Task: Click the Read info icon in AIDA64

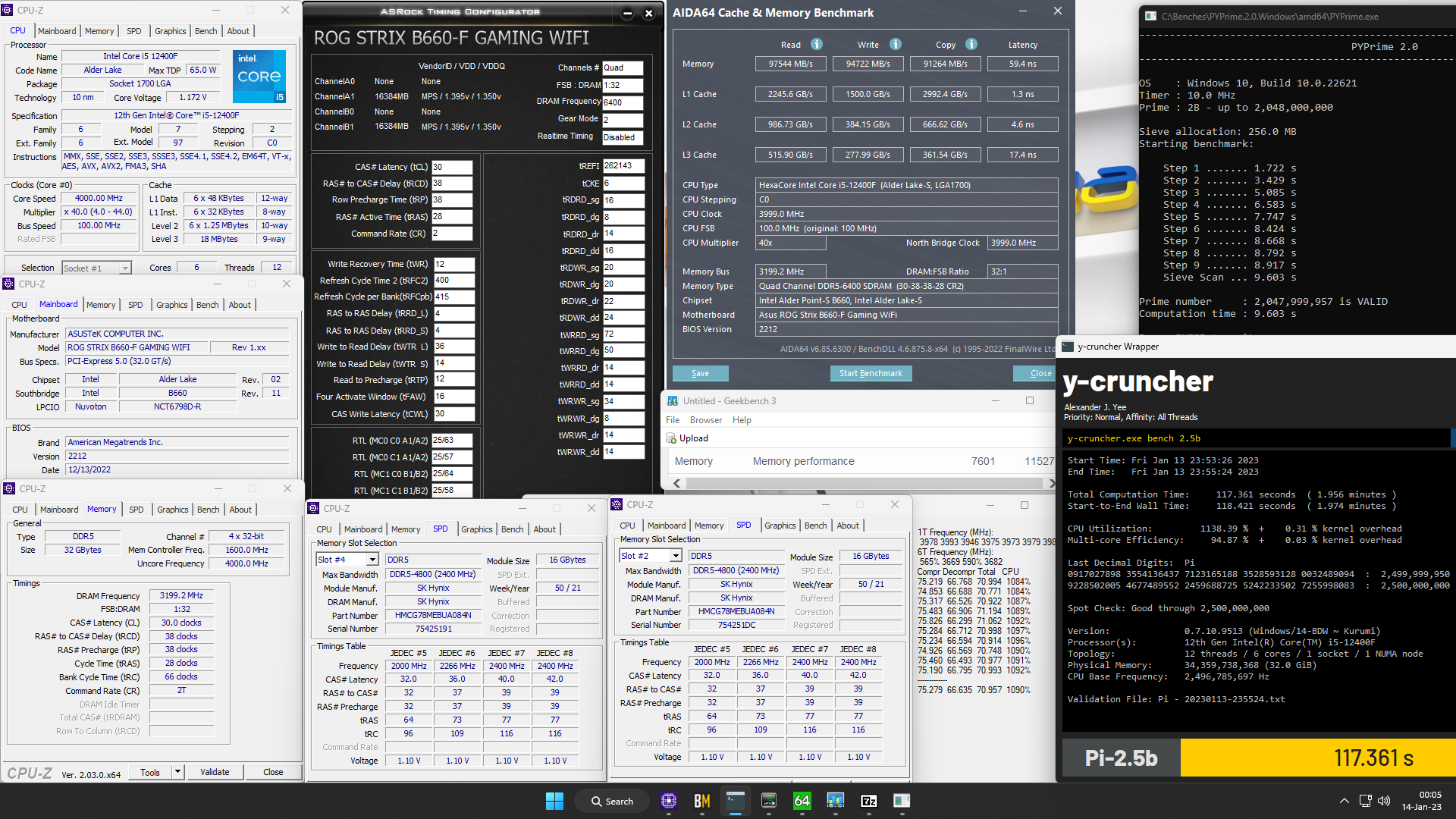Action: (x=817, y=45)
